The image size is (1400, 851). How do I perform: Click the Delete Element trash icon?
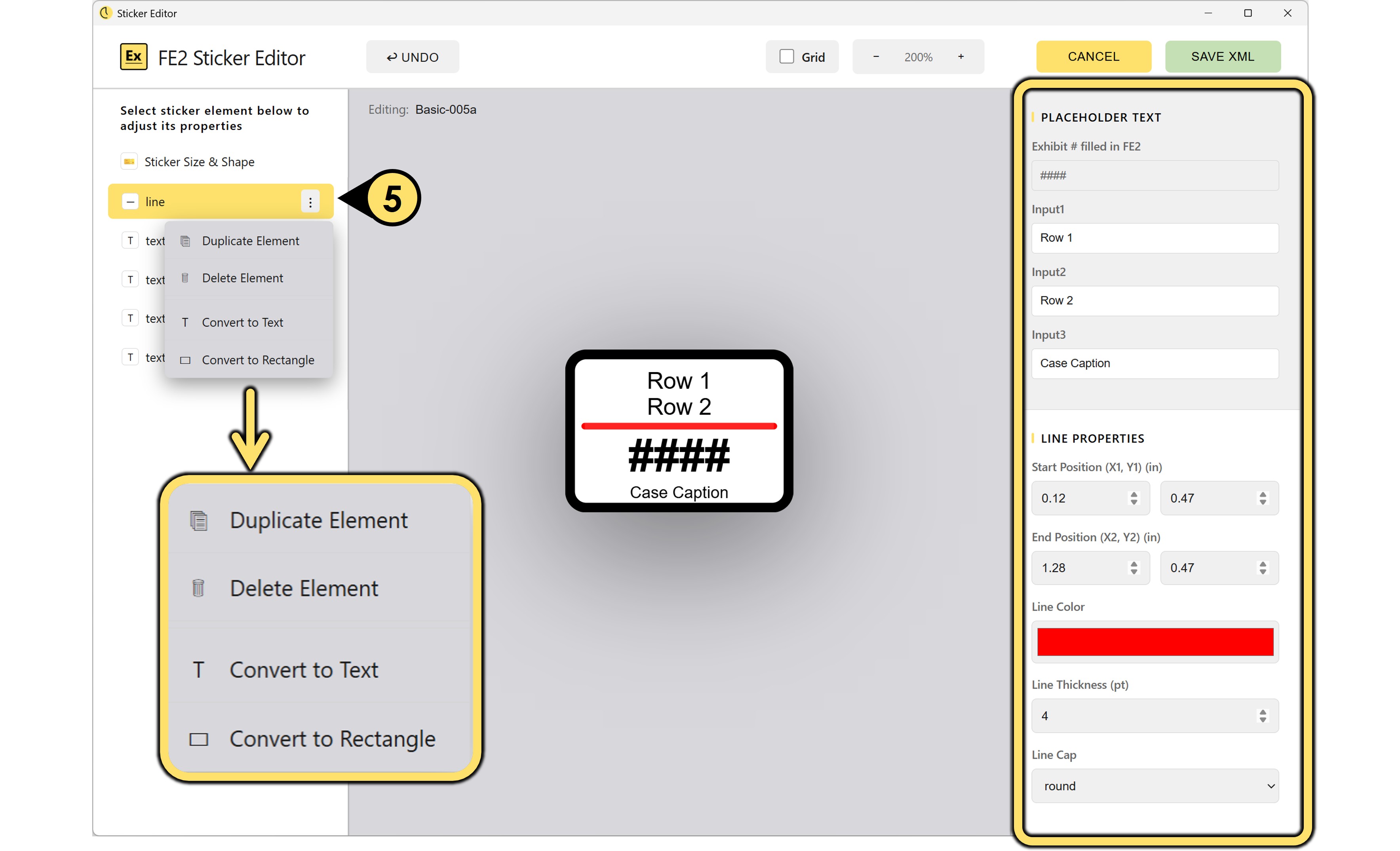(x=185, y=278)
